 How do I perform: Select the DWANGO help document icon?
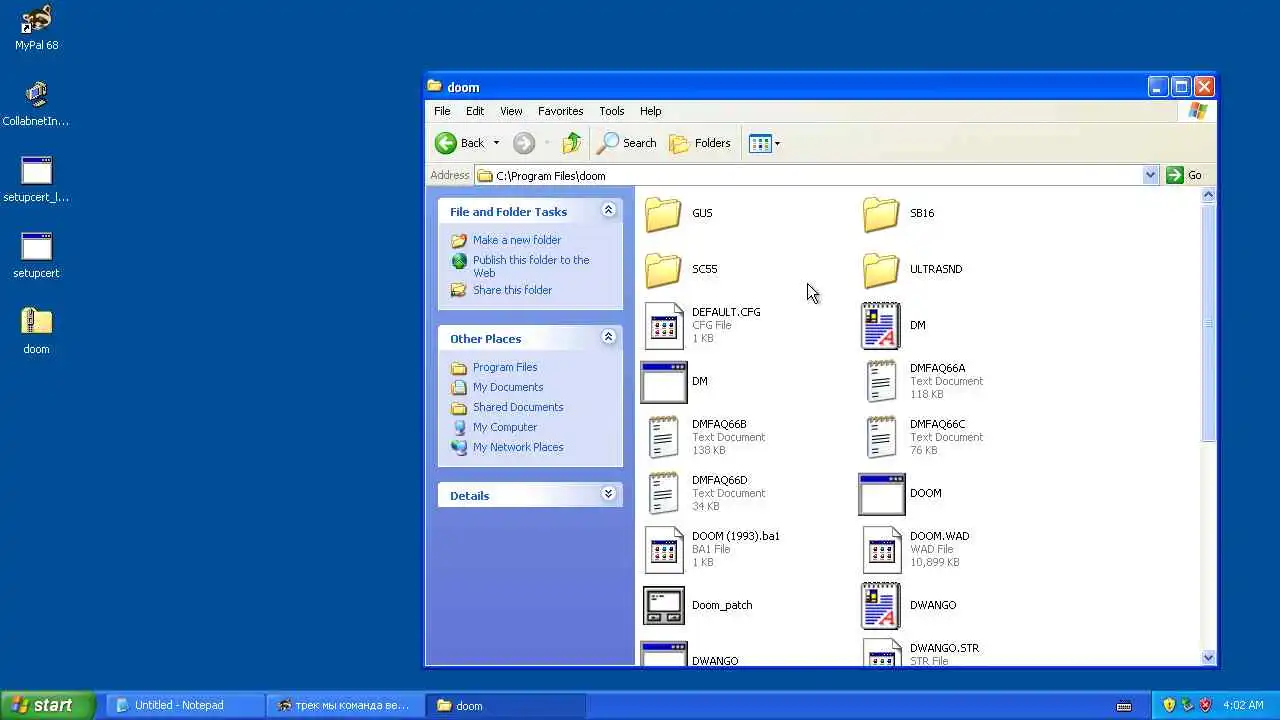click(x=881, y=605)
